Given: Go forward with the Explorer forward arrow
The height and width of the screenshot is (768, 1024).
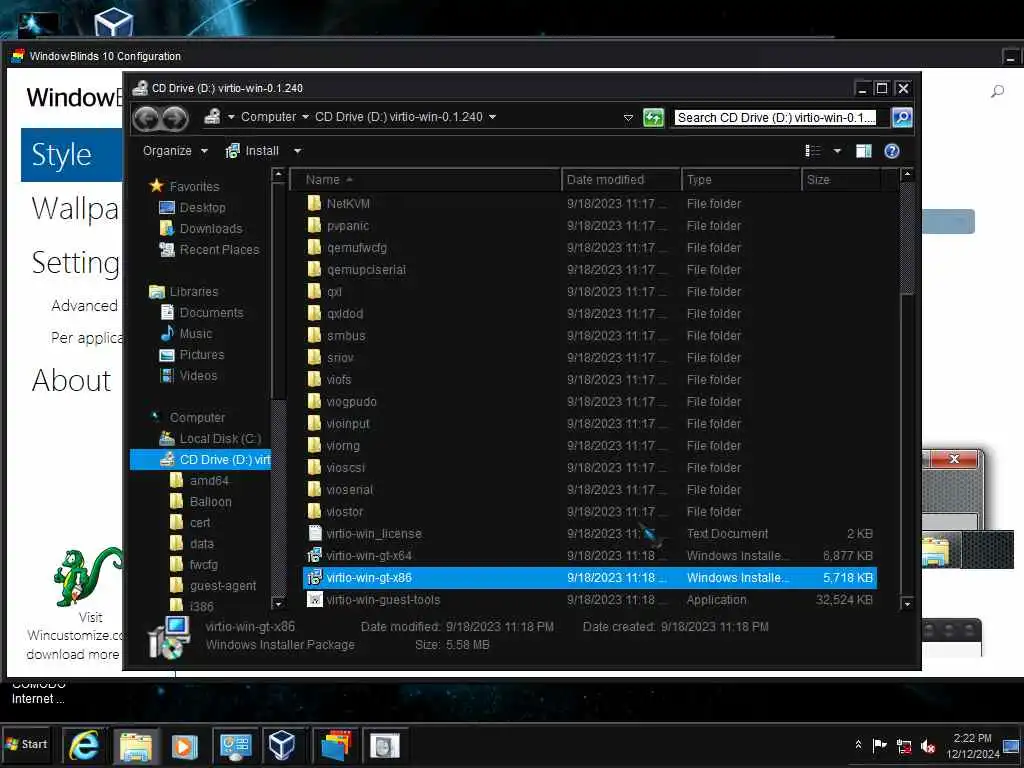Looking at the screenshot, I should 174,118.
